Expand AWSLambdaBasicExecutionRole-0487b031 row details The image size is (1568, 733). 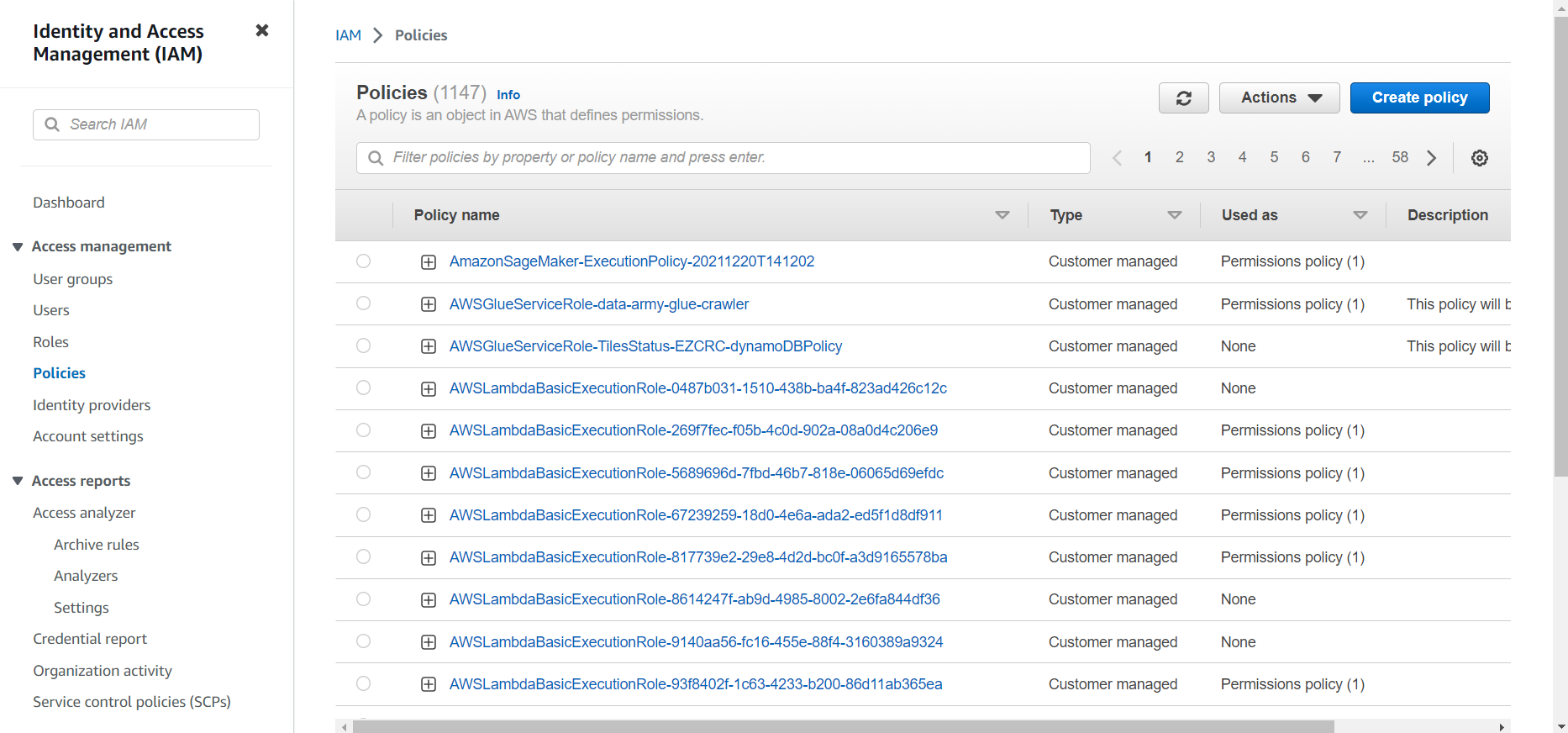pyautogui.click(x=429, y=389)
